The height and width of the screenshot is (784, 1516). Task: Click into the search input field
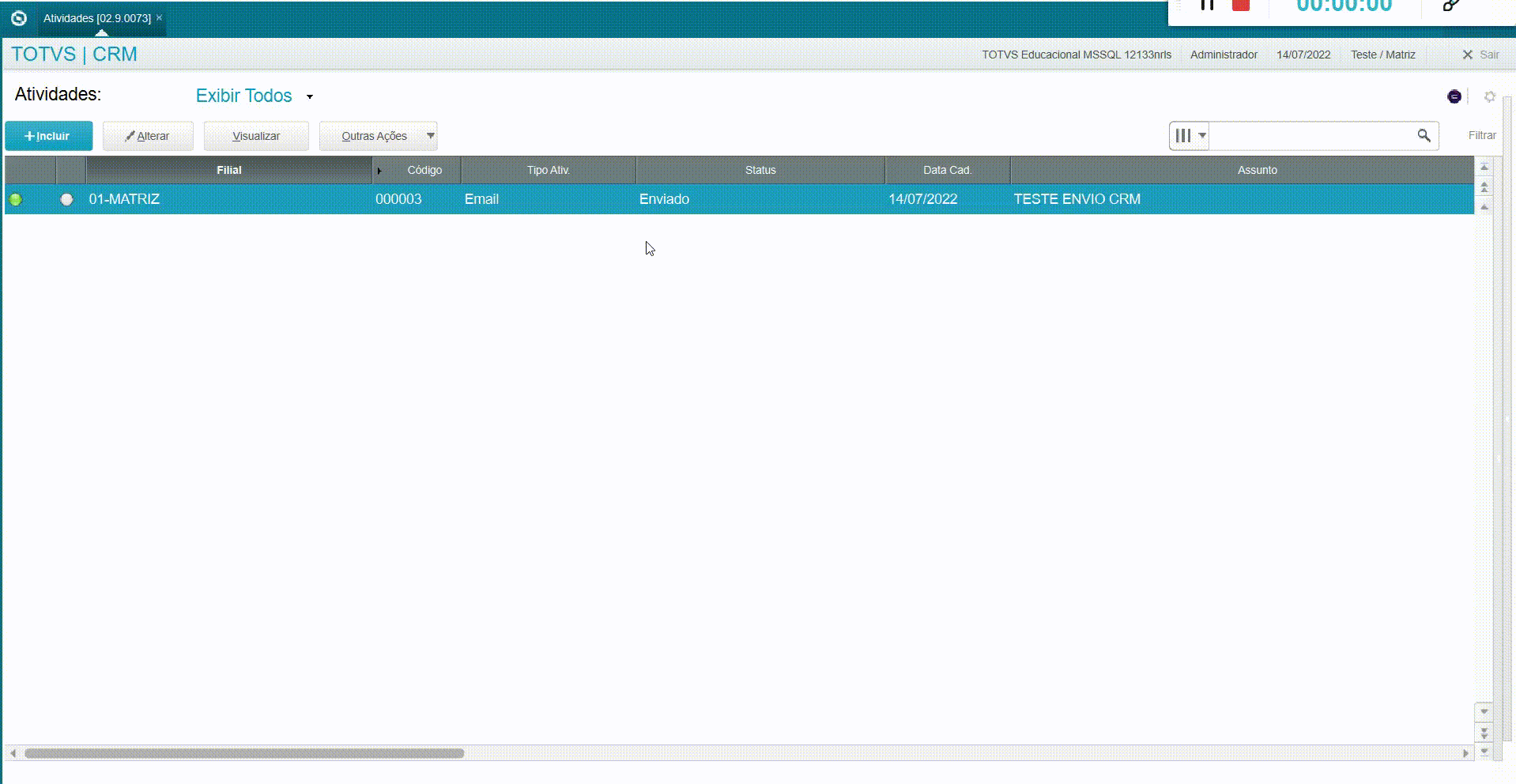pyautogui.click(x=1312, y=136)
